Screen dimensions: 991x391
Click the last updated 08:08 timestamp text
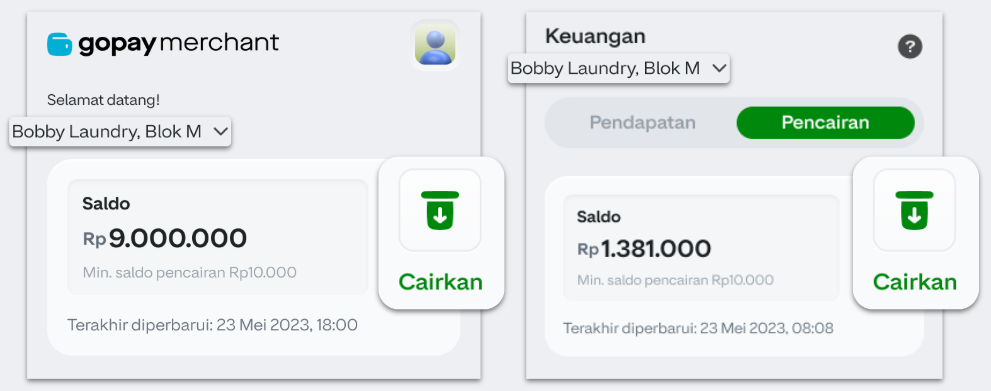point(698,328)
